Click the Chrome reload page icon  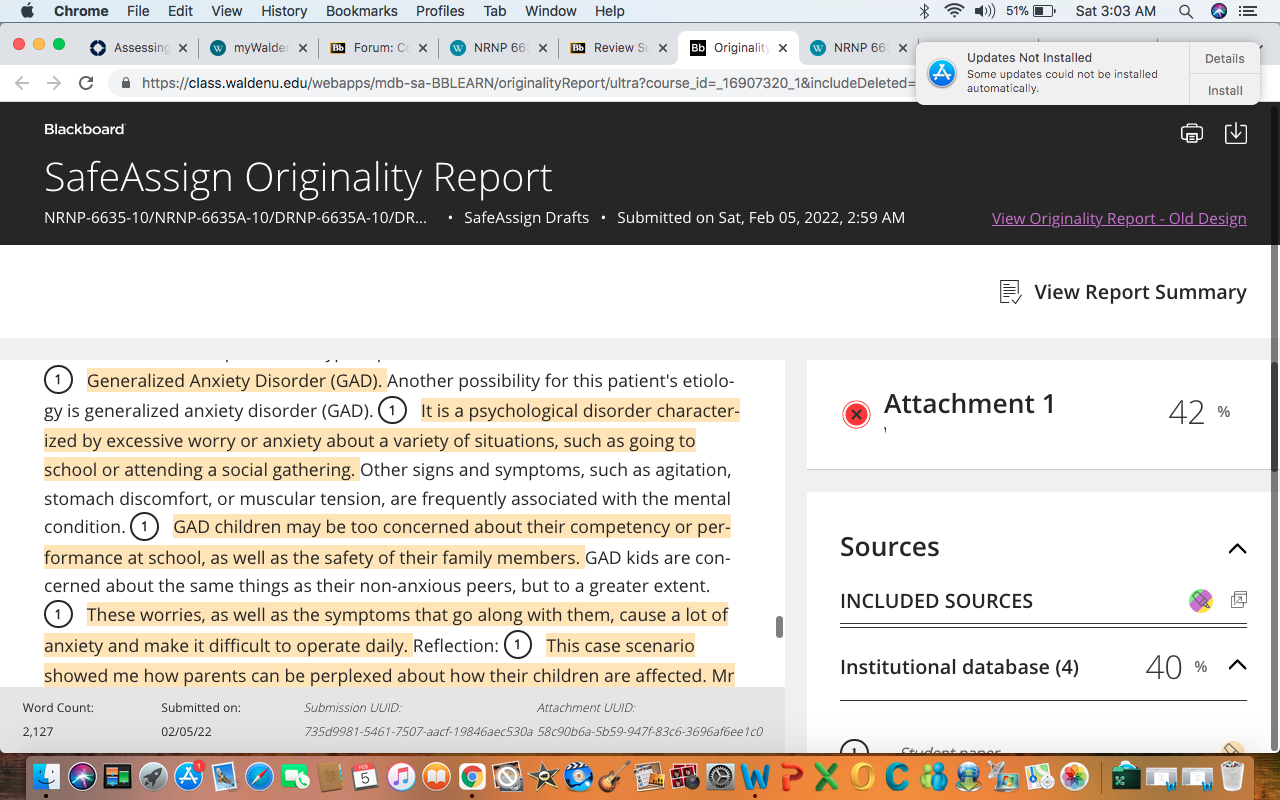86,83
